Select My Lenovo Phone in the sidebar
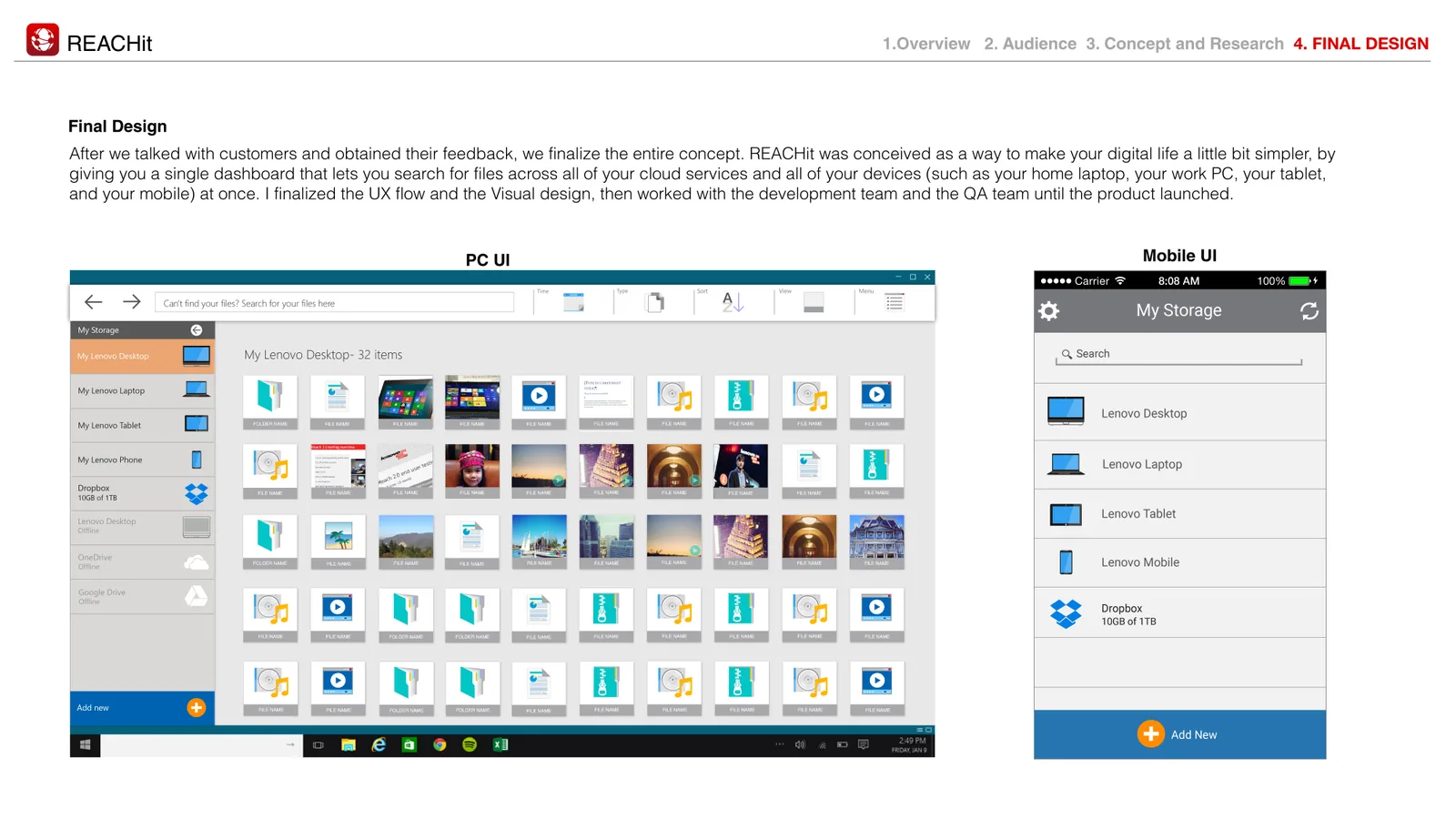 (x=143, y=460)
